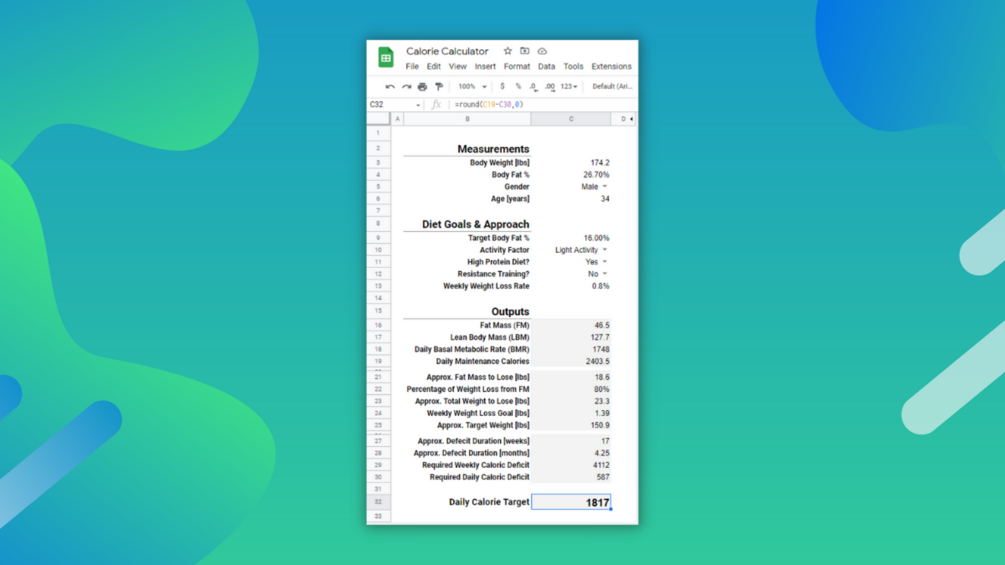The image size is (1005, 565).
Task: Open the Google Sheets home icon
Action: (386, 58)
